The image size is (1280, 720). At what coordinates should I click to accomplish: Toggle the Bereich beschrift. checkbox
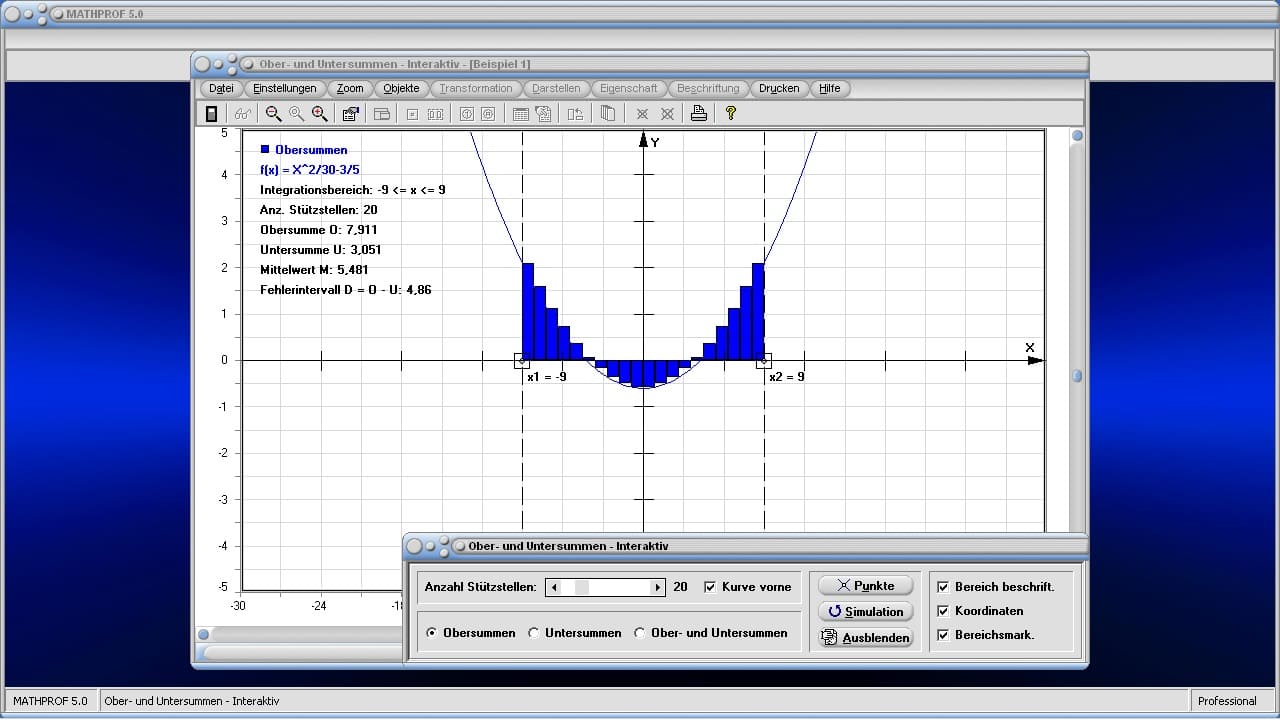[x=943, y=587]
